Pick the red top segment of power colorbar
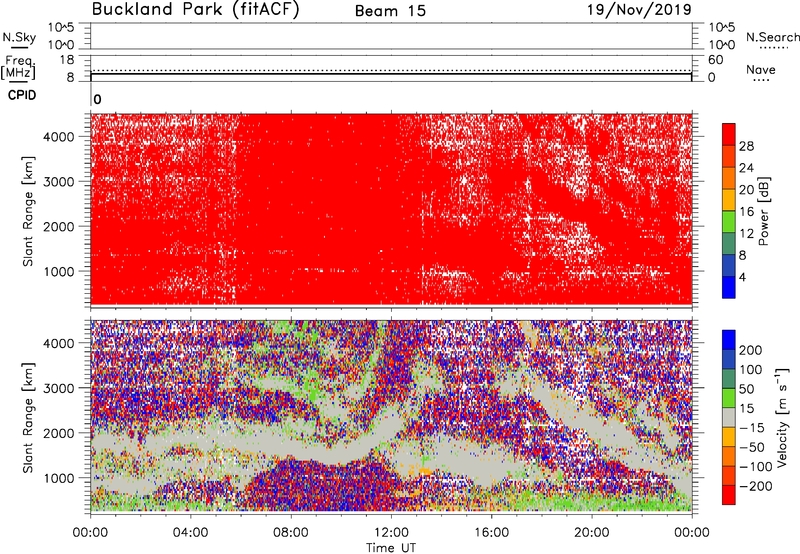This screenshot has height=554, width=800. click(x=729, y=135)
